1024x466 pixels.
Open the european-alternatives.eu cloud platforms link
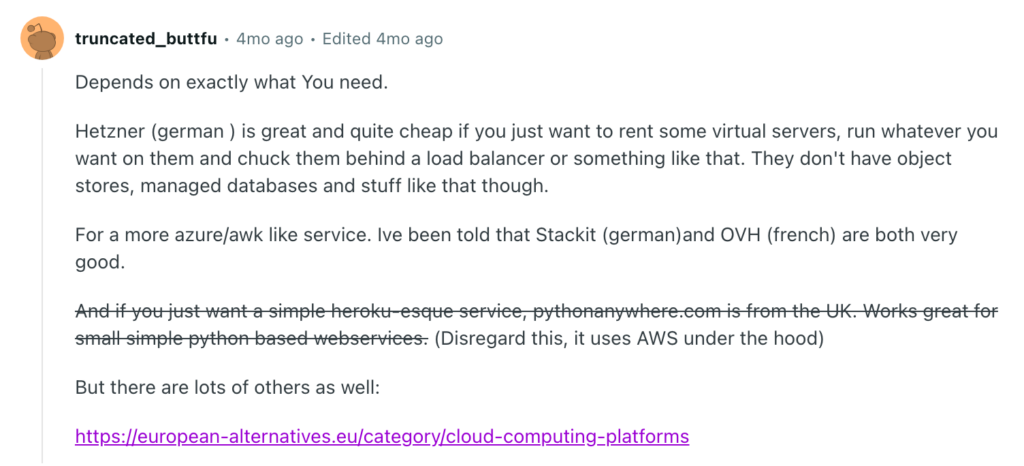[382, 436]
